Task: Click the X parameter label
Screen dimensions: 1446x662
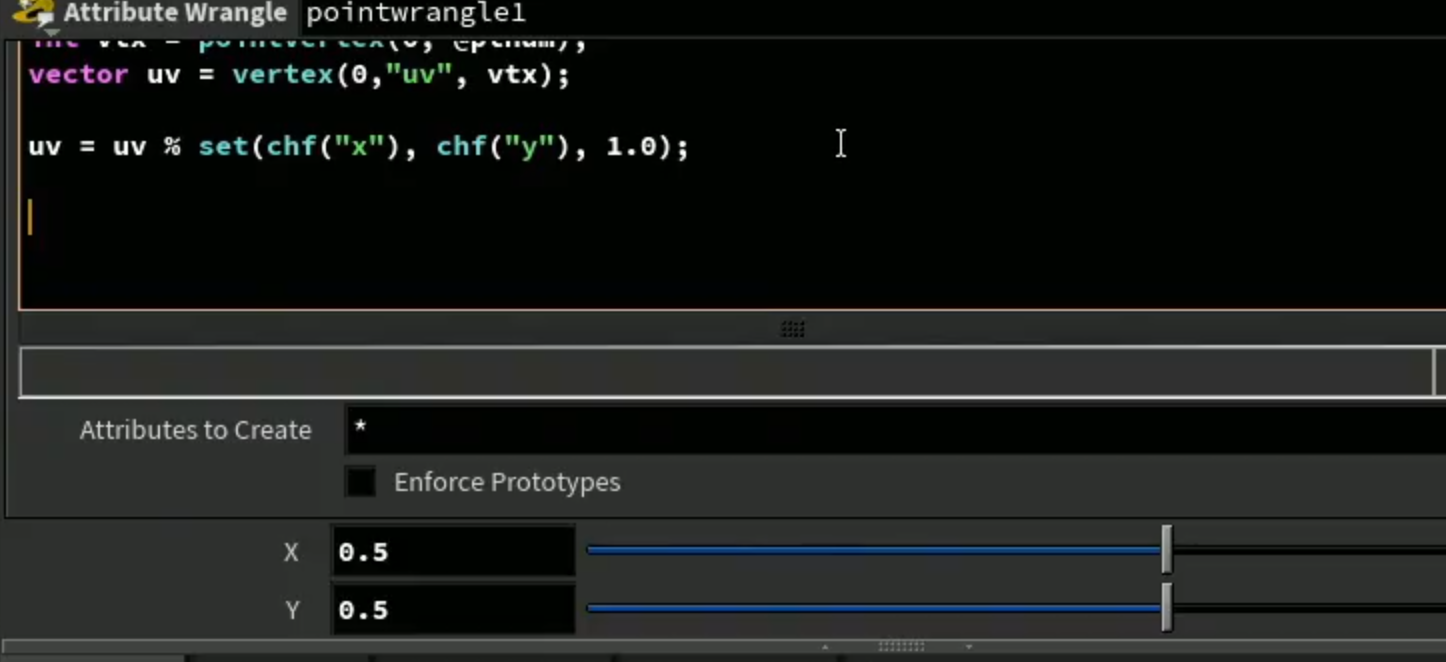Action: point(291,552)
